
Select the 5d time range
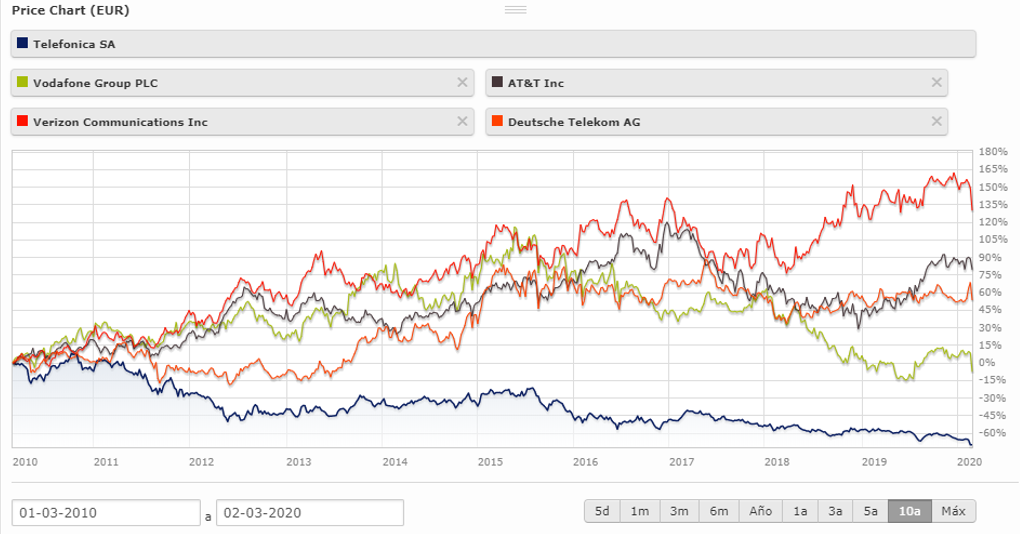click(x=602, y=511)
